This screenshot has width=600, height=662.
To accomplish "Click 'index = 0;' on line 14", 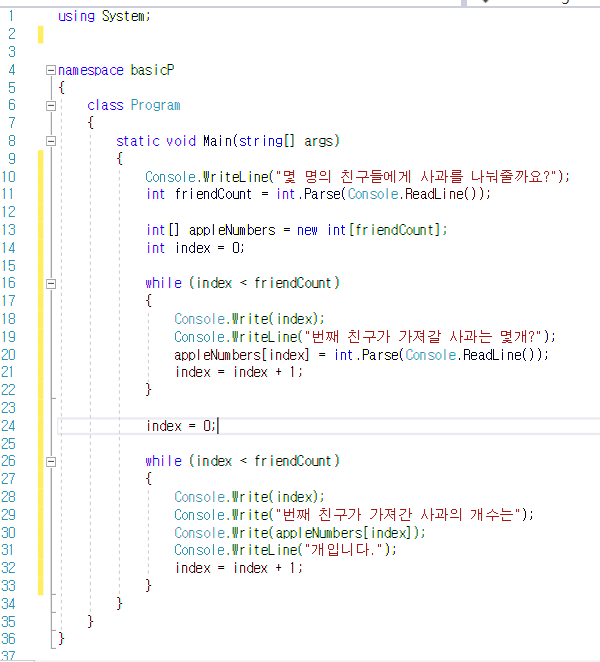I will click(209, 248).
